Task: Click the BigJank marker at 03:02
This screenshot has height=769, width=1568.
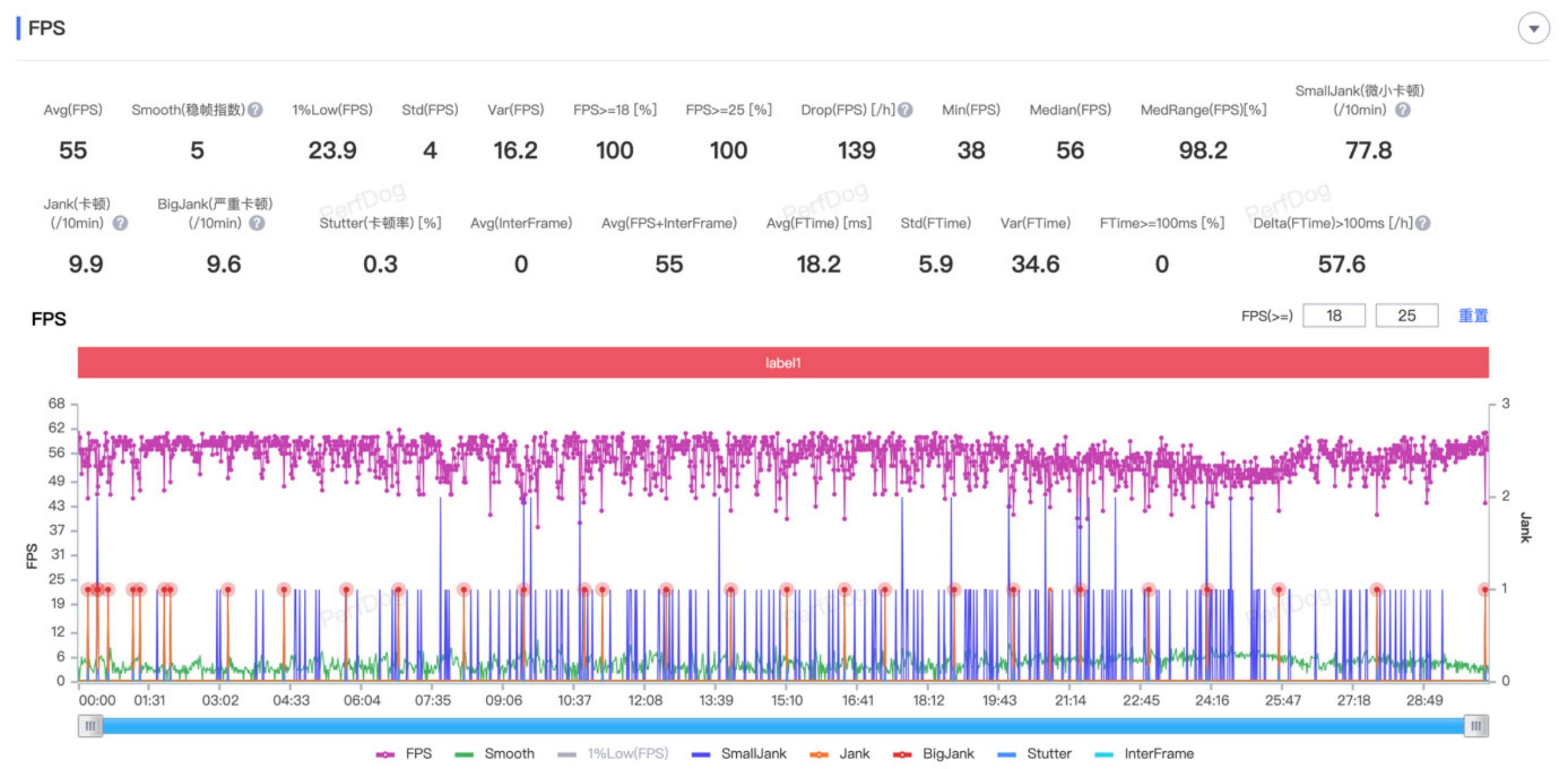Action: tap(228, 589)
